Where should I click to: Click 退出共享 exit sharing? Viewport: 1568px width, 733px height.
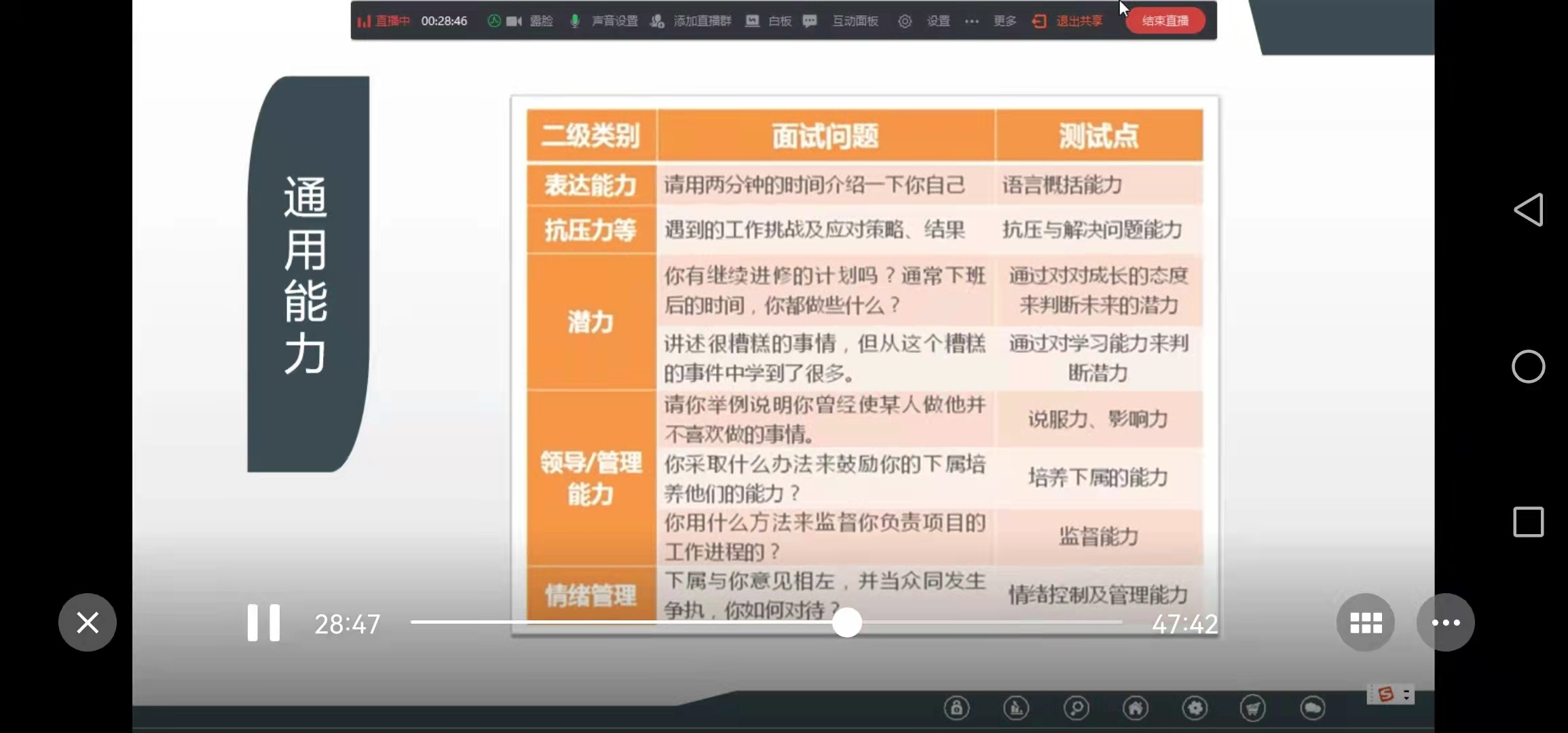1068,21
